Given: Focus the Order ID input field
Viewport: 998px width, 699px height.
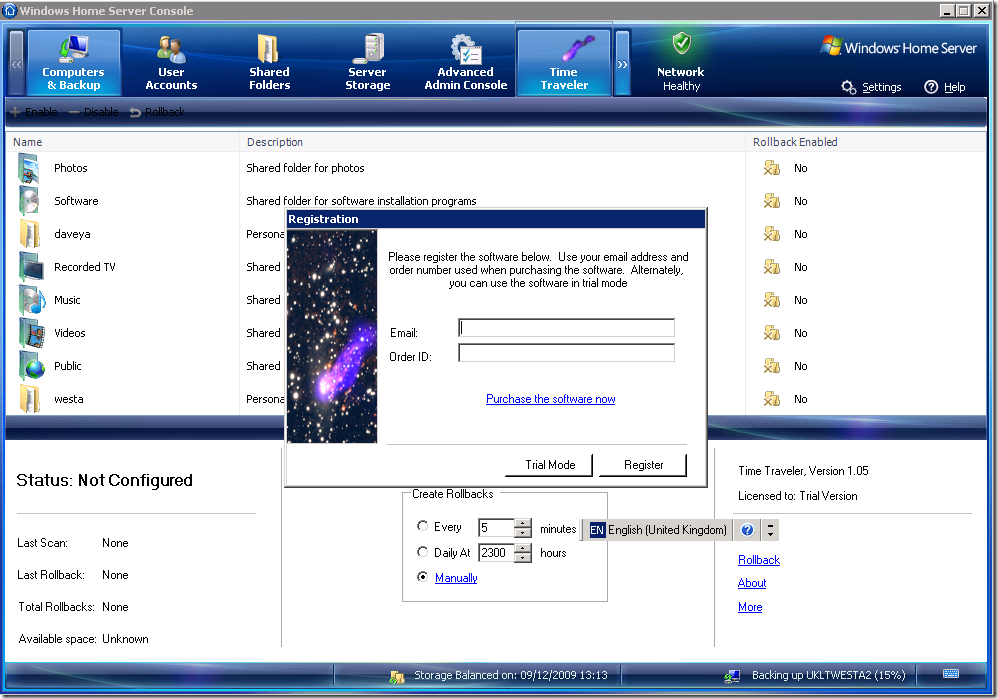Looking at the screenshot, I should tap(566, 353).
